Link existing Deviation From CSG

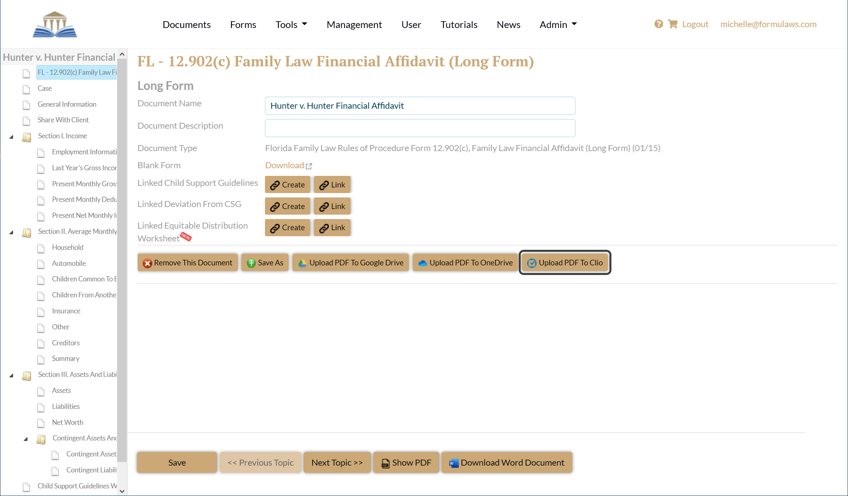click(x=333, y=206)
